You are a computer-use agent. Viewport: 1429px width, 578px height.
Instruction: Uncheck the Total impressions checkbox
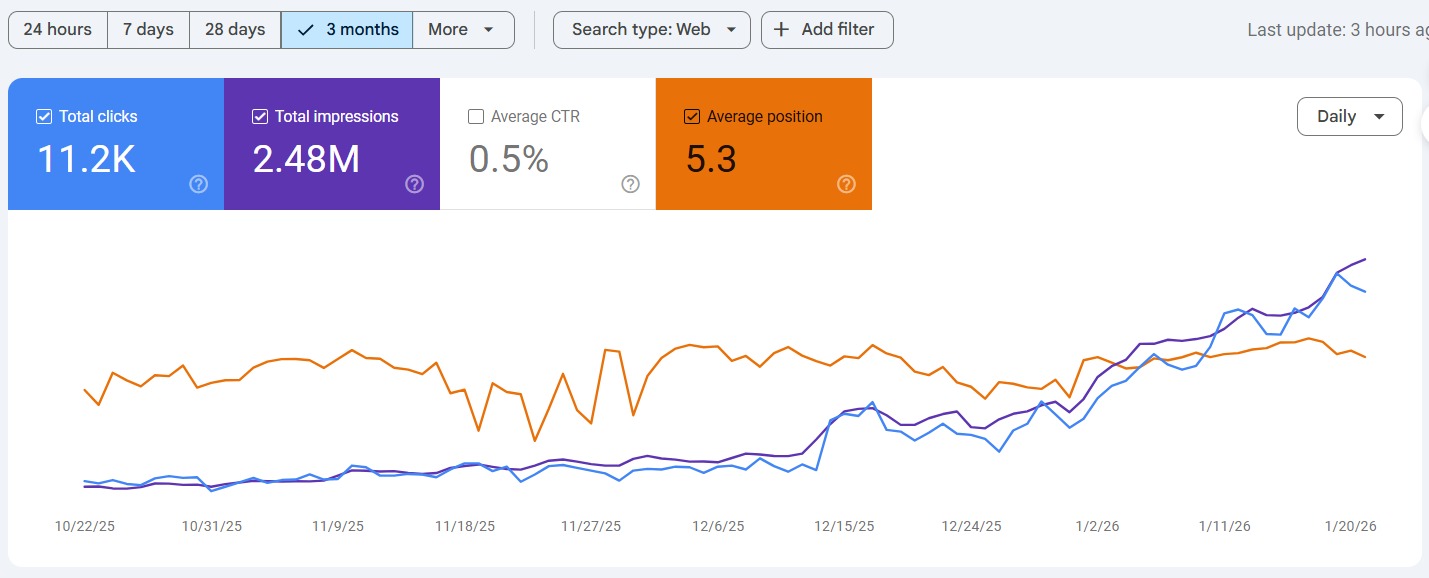pyautogui.click(x=260, y=117)
